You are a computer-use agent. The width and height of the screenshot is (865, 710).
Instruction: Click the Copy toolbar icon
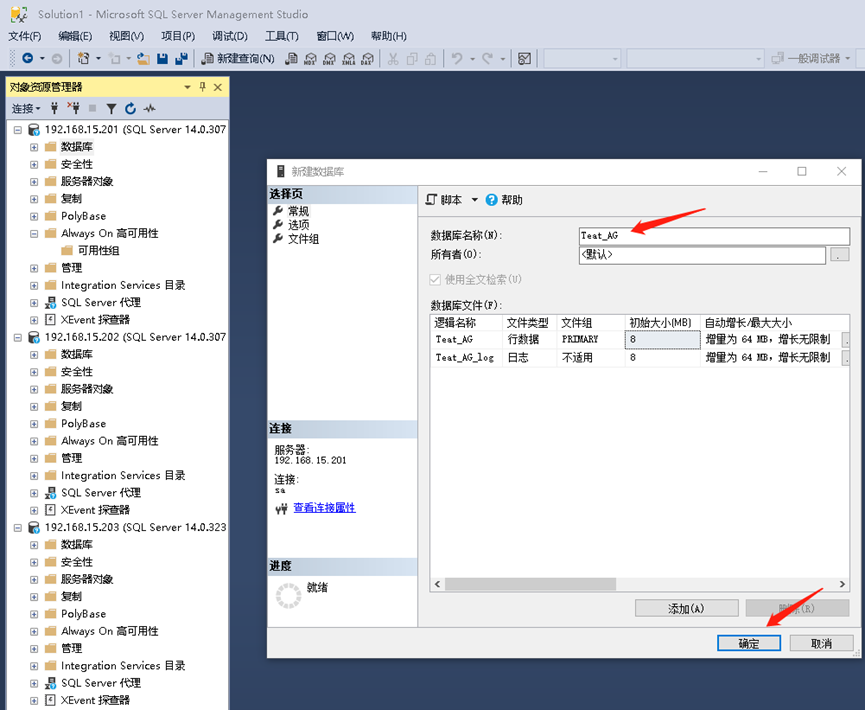click(x=412, y=58)
